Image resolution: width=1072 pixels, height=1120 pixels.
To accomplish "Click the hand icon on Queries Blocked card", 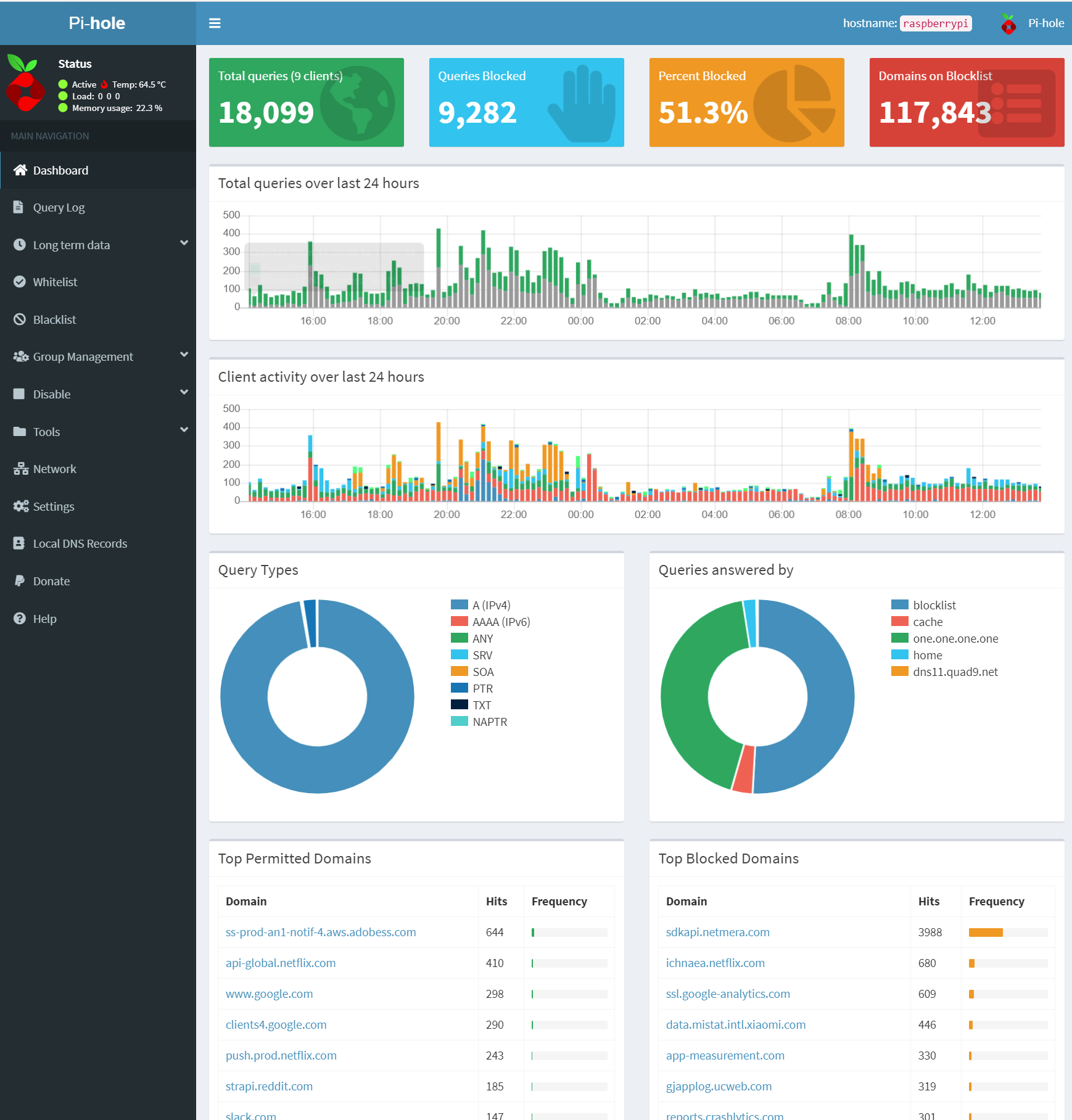I will [582, 104].
